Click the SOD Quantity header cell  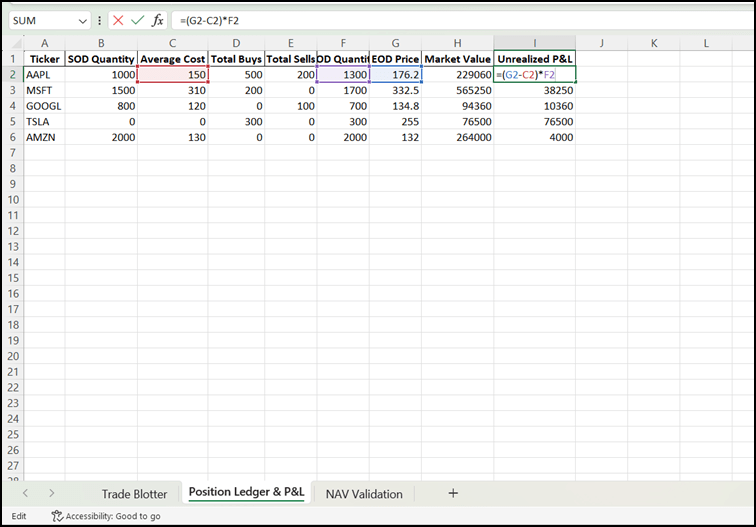click(101, 59)
